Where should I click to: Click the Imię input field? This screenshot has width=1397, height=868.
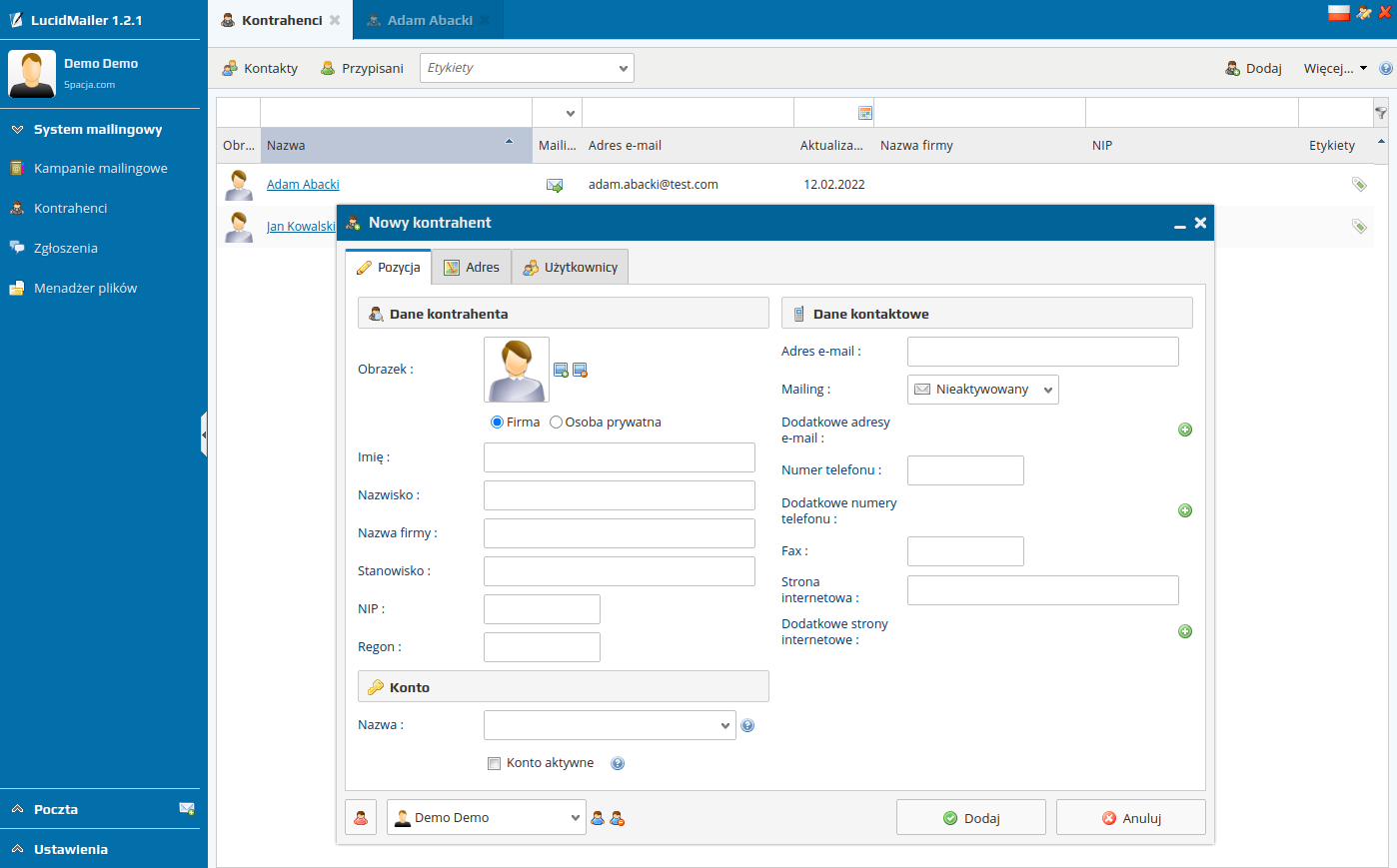click(620, 457)
